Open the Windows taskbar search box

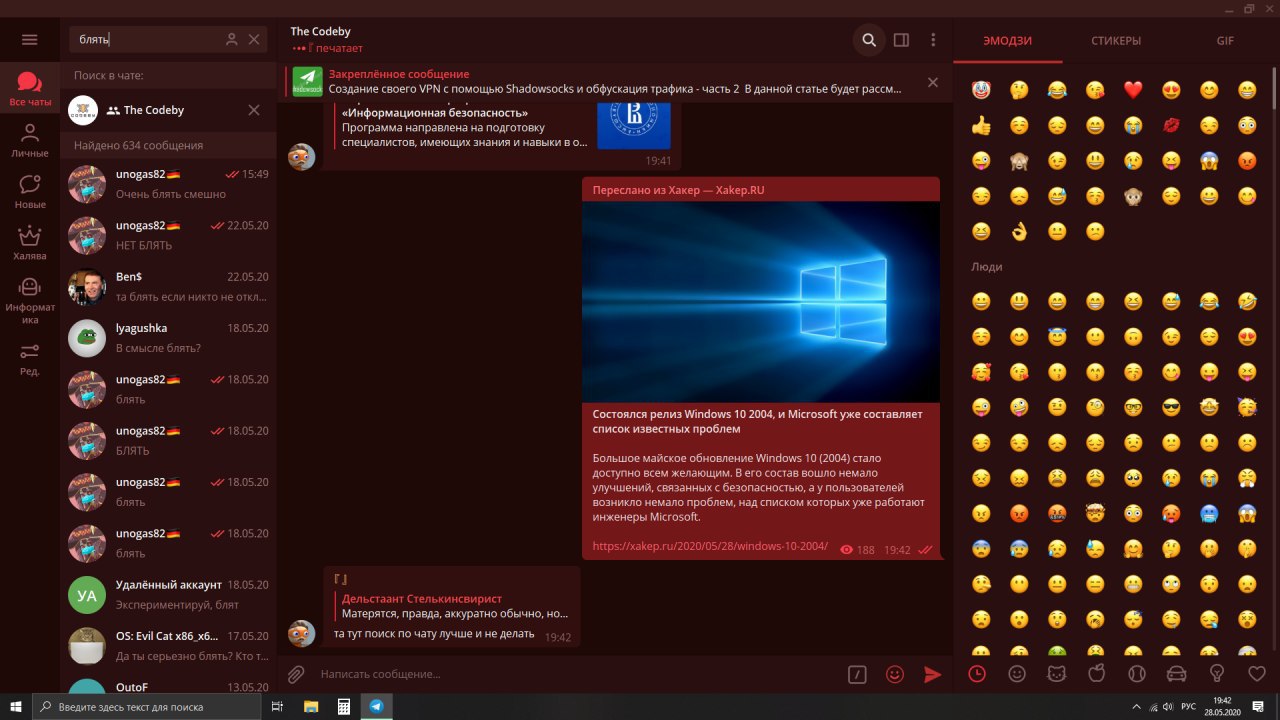coord(149,706)
